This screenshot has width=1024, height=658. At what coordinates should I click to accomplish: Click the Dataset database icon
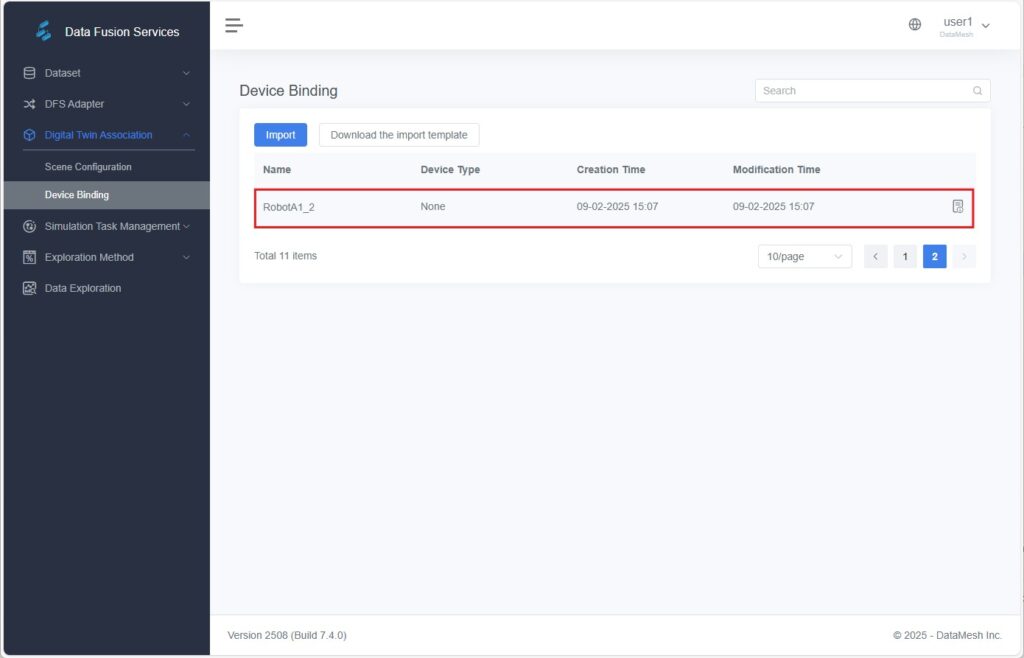(29, 73)
